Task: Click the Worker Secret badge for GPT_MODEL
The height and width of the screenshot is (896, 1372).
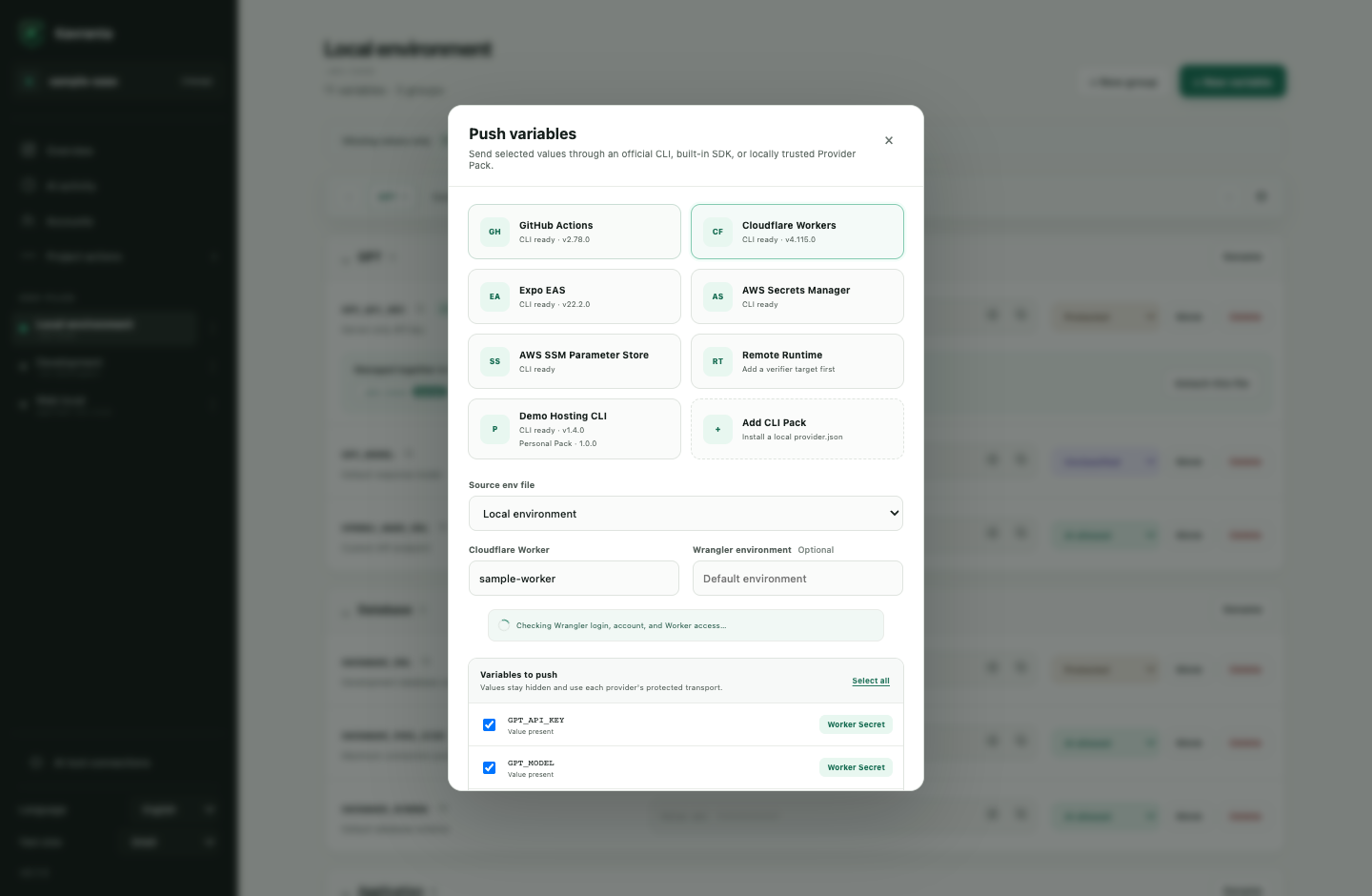Action: (x=856, y=767)
